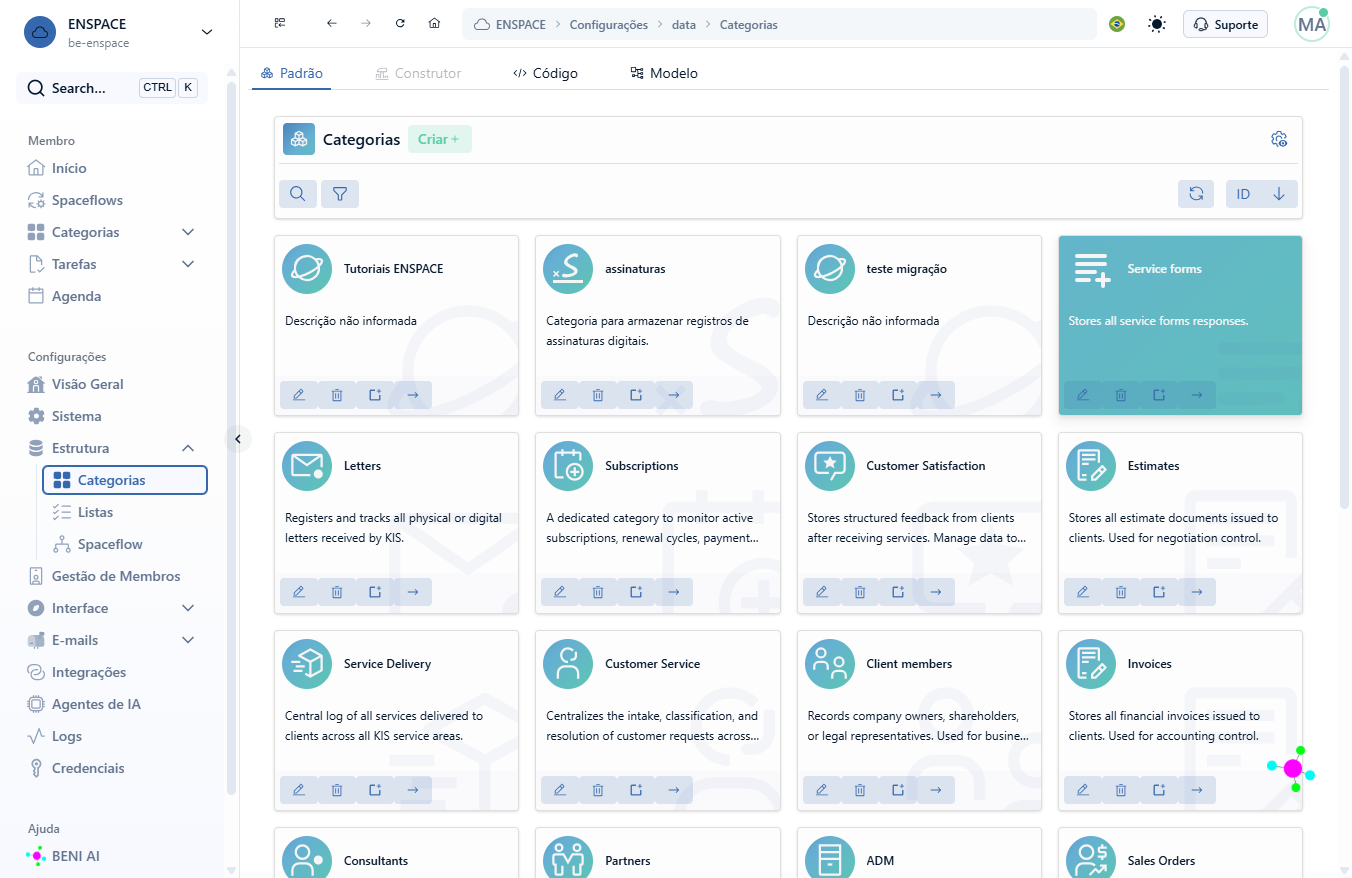The width and height of the screenshot is (1352, 878).
Task: Expand the E-mails sidebar section
Action: 188,640
